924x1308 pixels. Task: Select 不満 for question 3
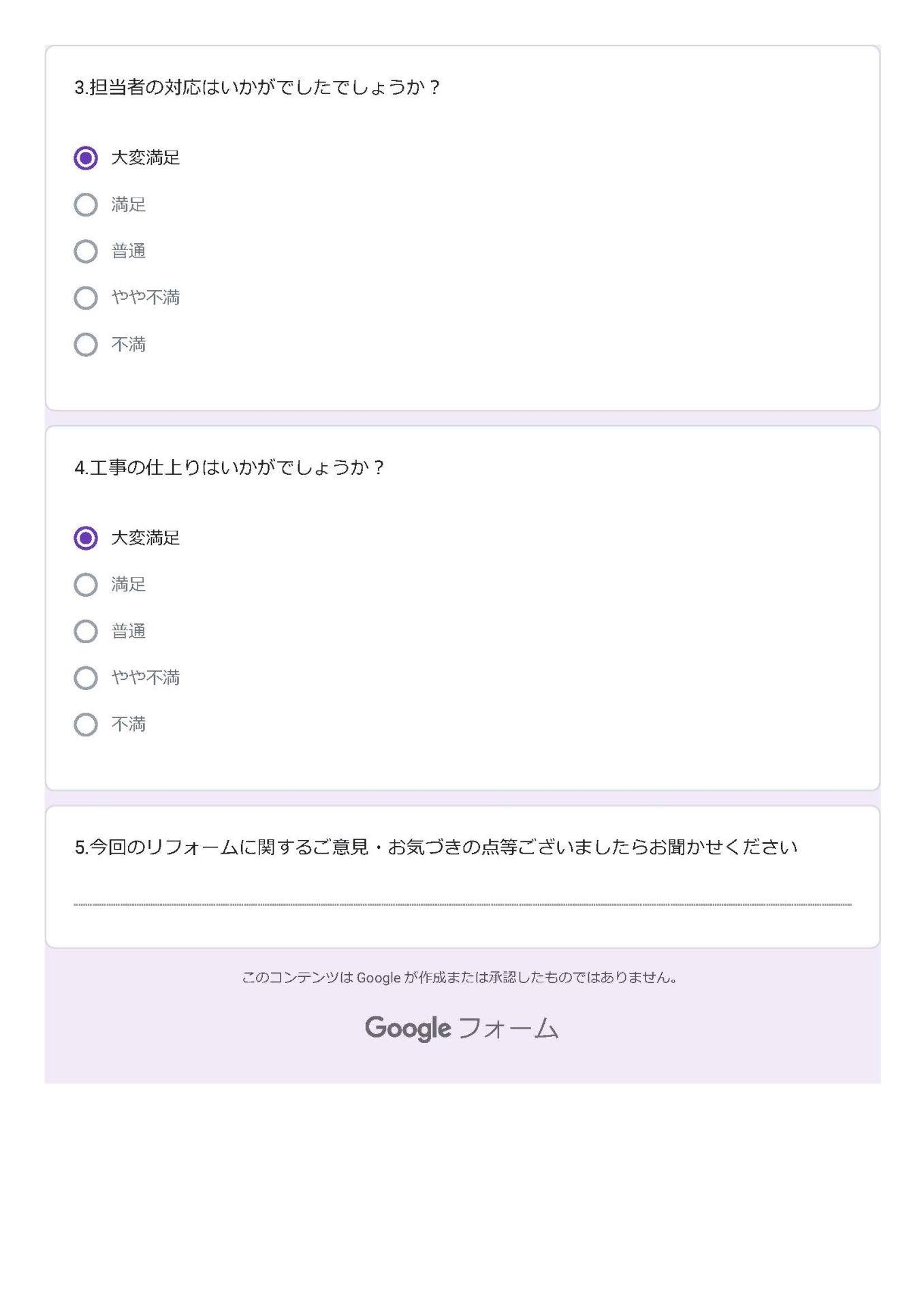pyautogui.click(x=85, y=345)
